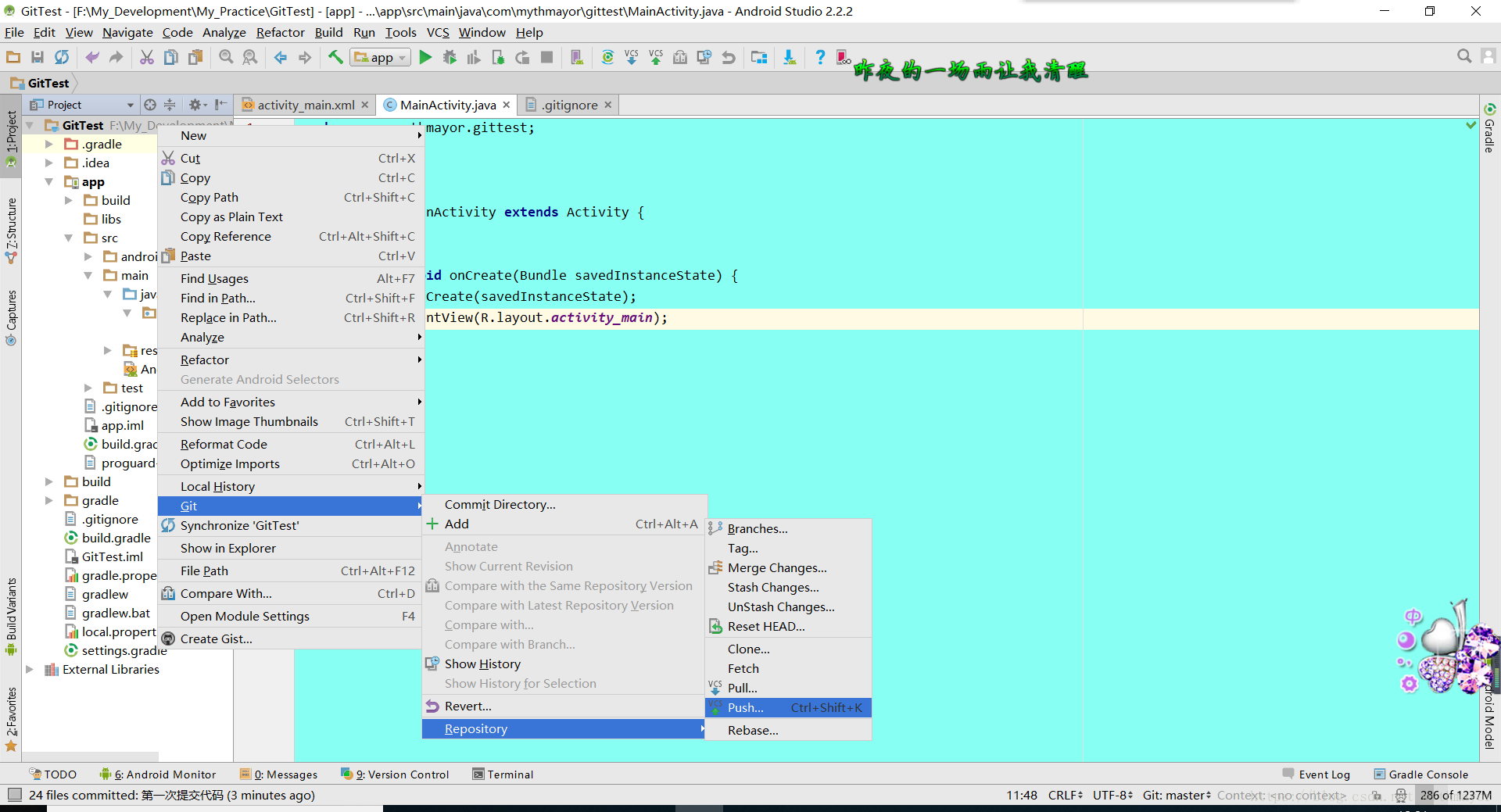Click the VCS Update Project icon

point(632,57)
